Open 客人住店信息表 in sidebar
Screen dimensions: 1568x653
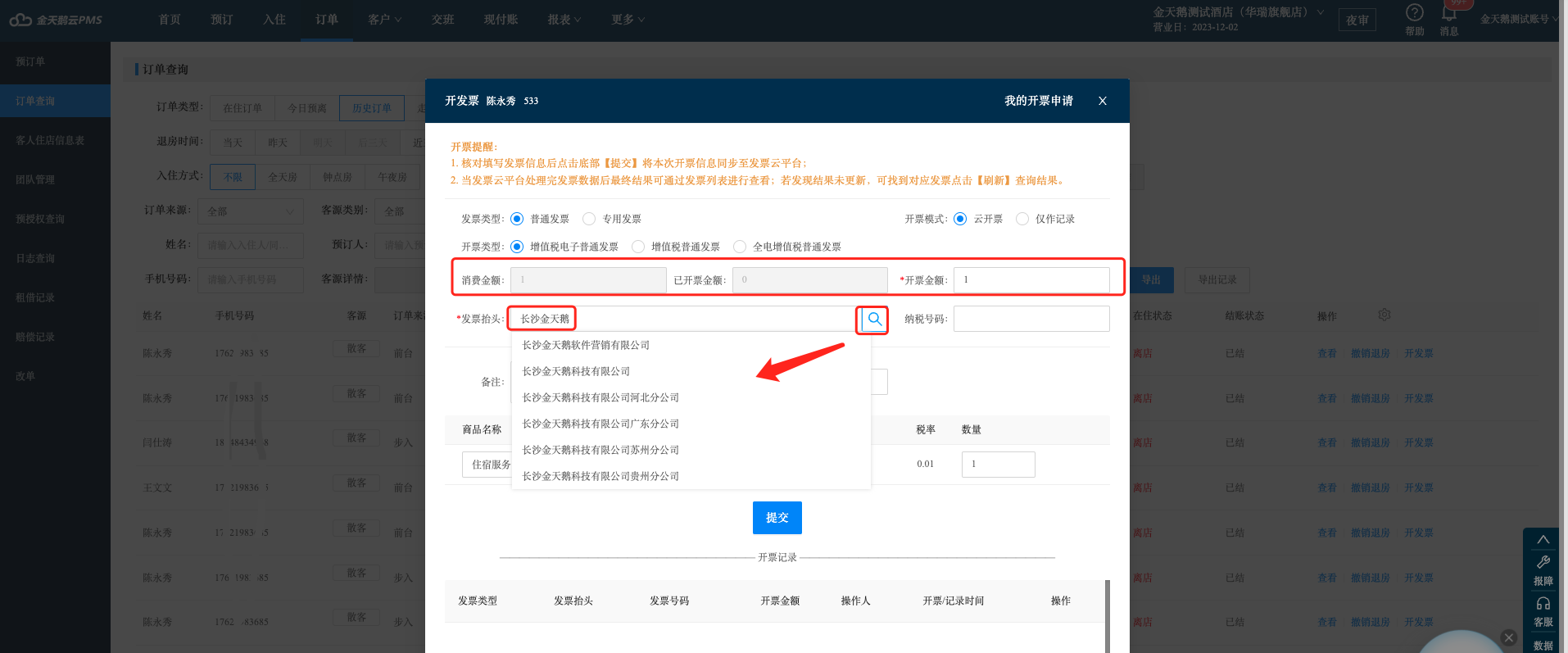coord(55,140)
